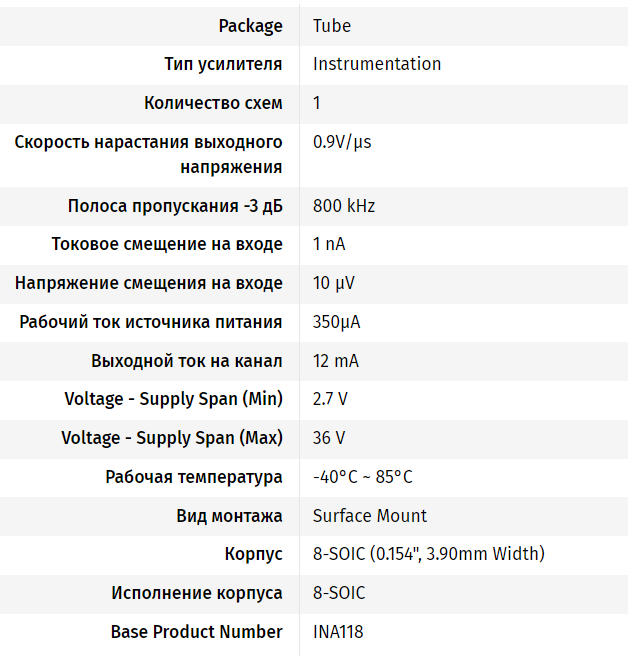Image resolution: width=628 pixels, height=660 pixels.
Task: Select the 'Тип усилителя' label
Action: (223, 64)
